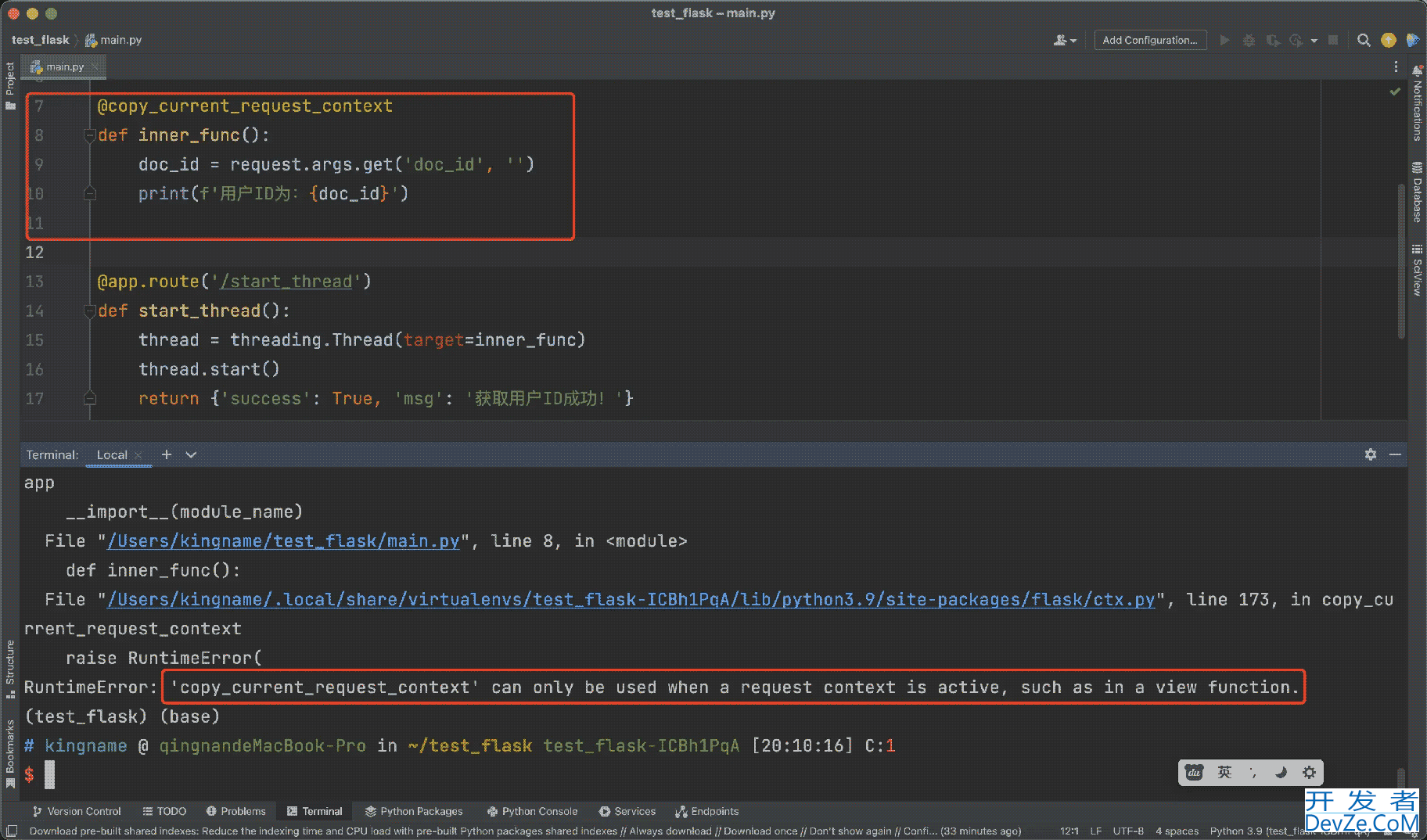This screenshot has height=840, width=1427.
Task: Toggle input method moon night mode
Action: (x=1281, y=773)
